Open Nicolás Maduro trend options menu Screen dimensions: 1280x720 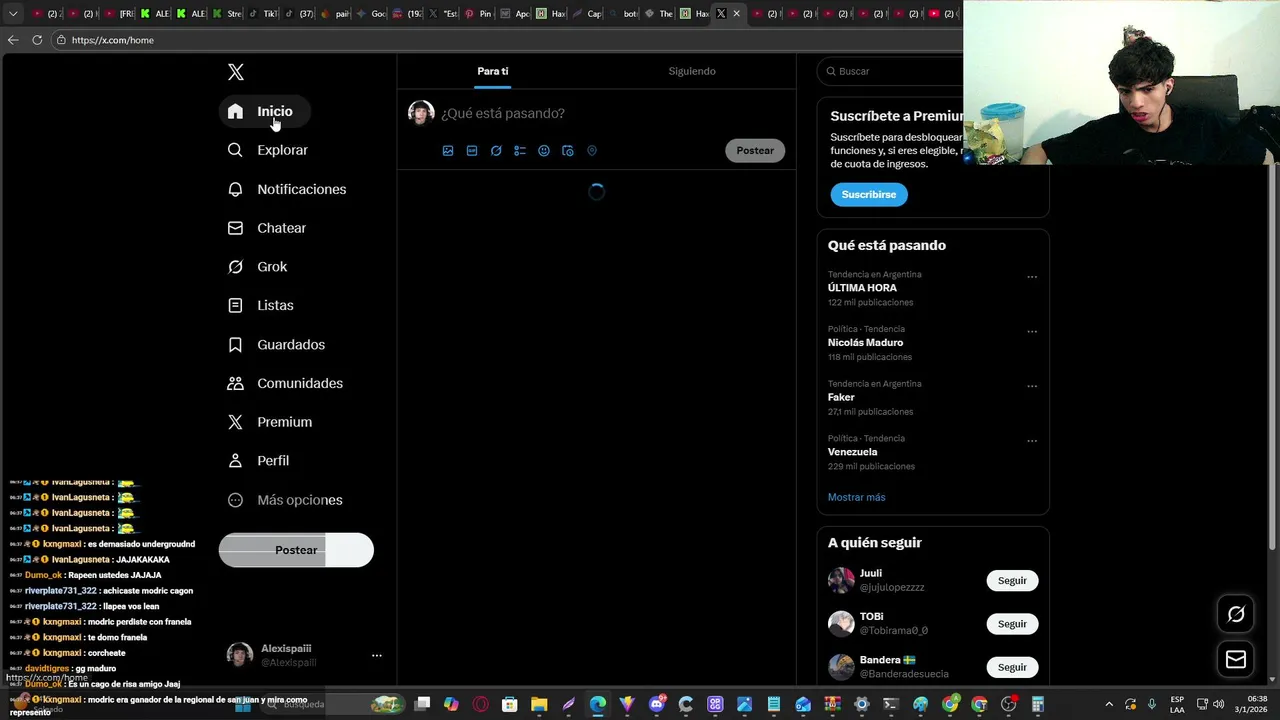[1032, 332]
